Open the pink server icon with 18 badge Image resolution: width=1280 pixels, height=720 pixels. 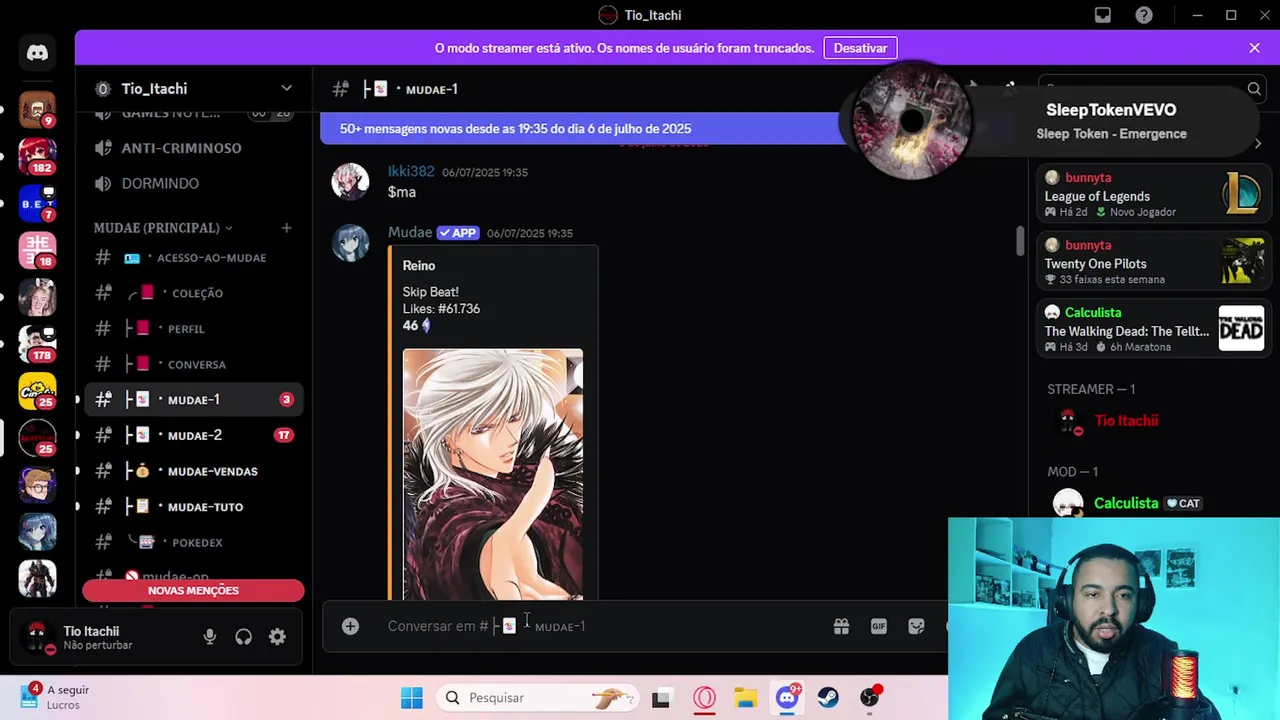coord(37,250)
